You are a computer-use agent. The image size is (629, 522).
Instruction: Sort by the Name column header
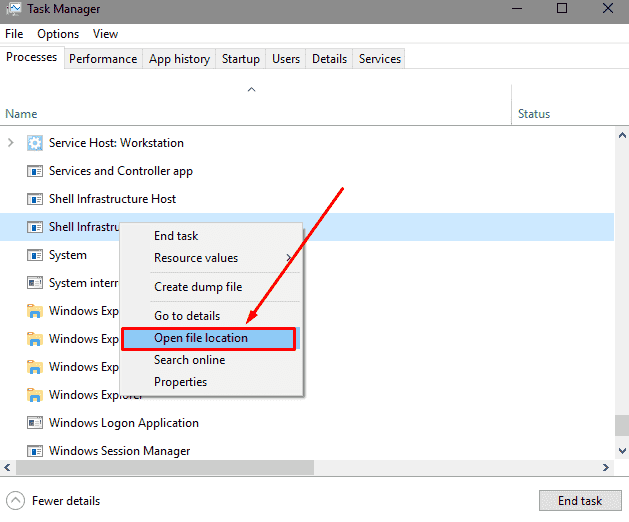click(21, 114)
